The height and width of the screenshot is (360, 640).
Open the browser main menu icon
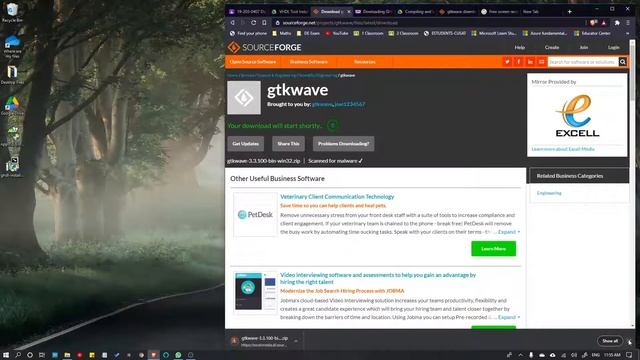click(x=628, y=23)
